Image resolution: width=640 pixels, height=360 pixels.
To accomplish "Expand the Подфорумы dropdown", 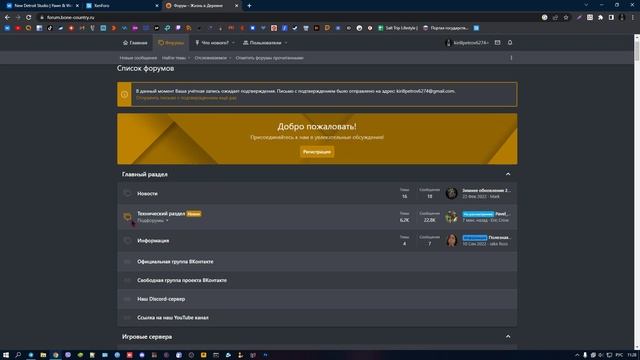I will (153, 220).
